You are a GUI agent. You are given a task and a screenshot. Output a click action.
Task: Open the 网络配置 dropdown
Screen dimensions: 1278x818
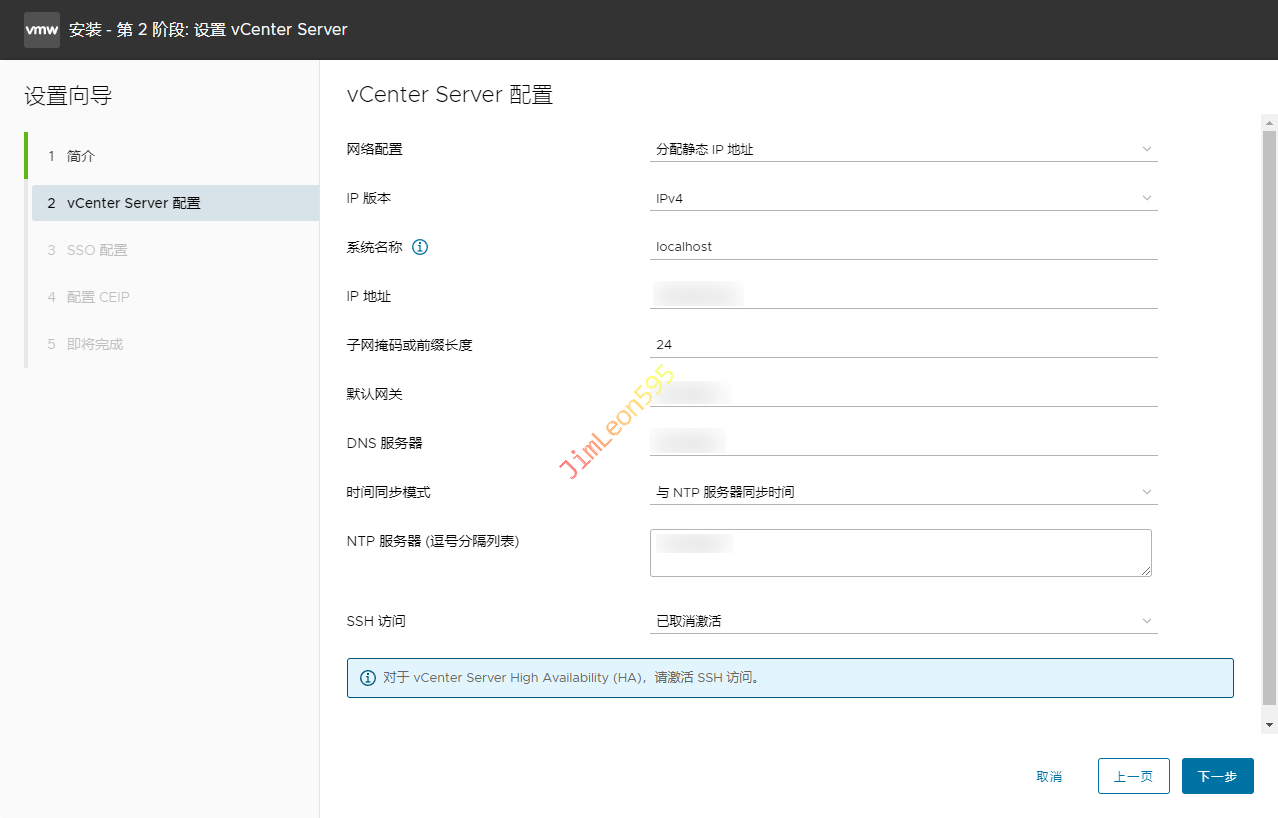pos(903,150)
